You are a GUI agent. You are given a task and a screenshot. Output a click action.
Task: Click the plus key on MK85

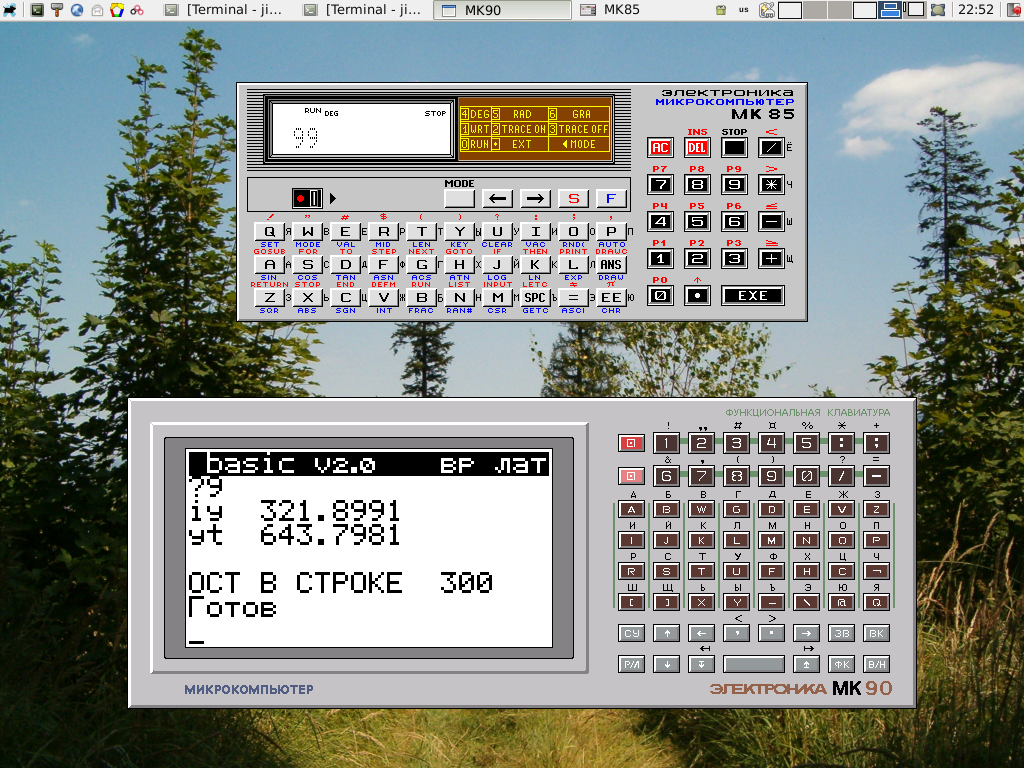click(x=771, y=259)
